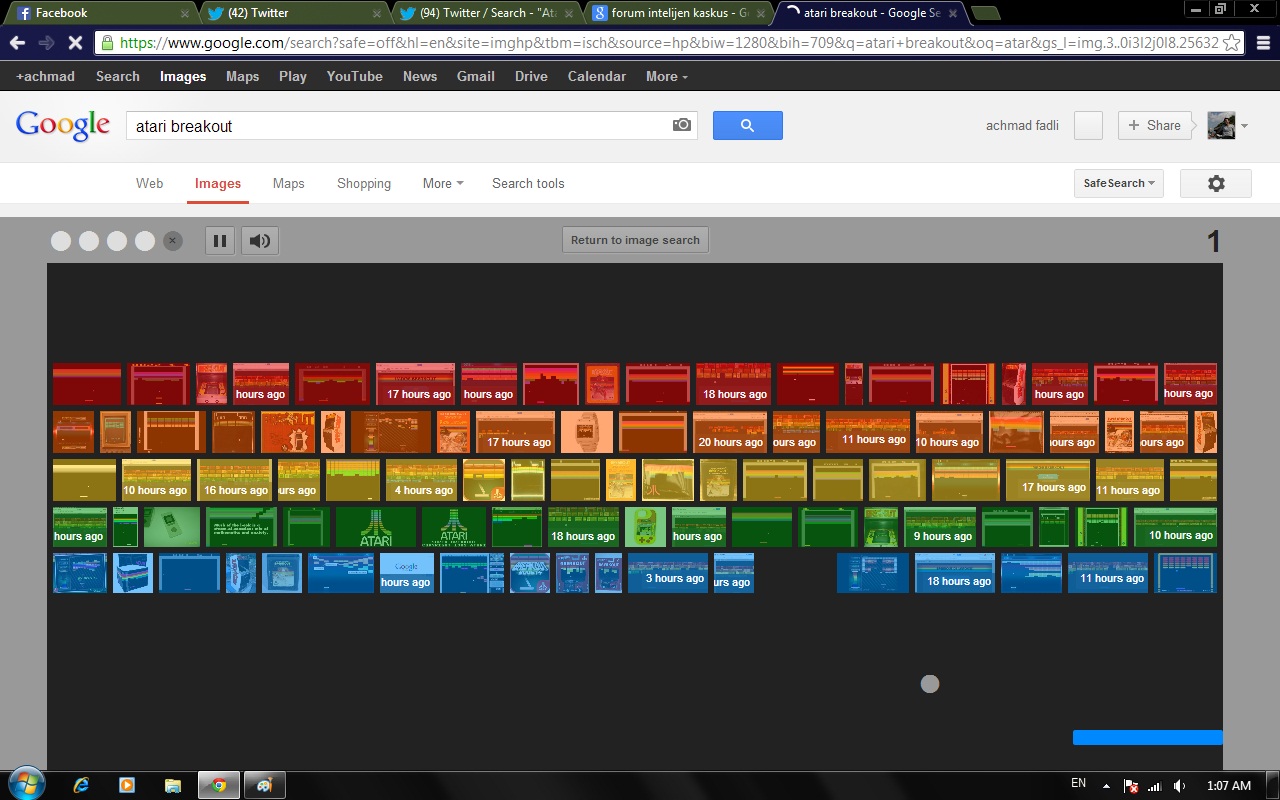Switch to the Facebook tab
This screenshot has height=800, width=1280.
pyautogui.click(x=100, y=13)
